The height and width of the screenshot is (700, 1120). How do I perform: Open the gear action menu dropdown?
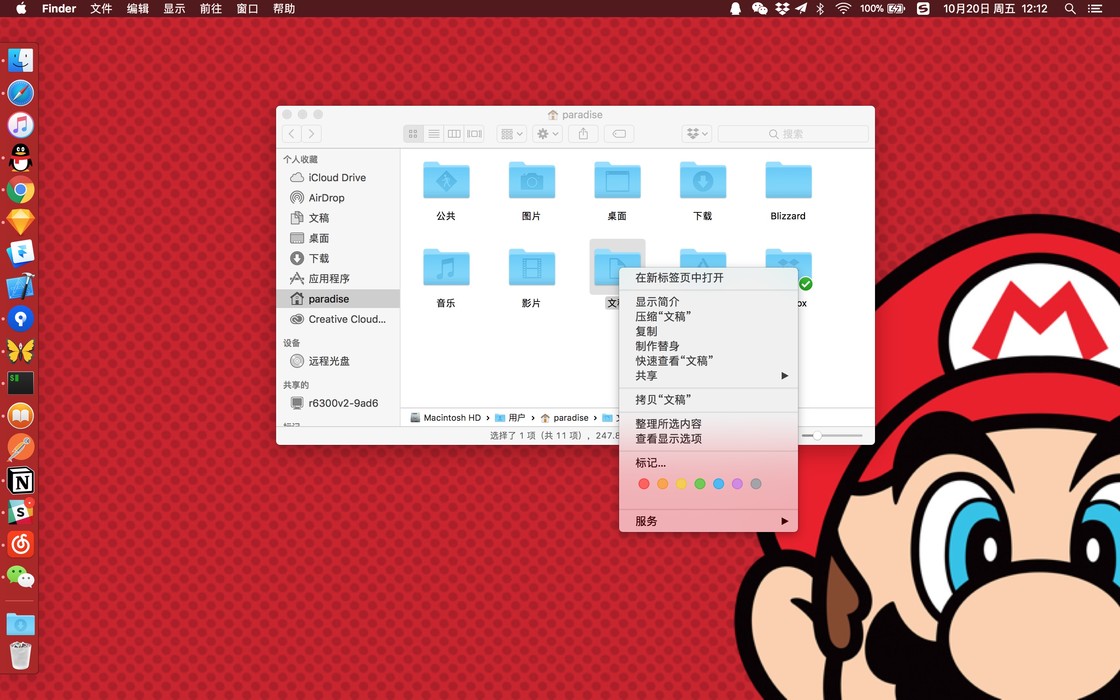(x=548, y=134)
